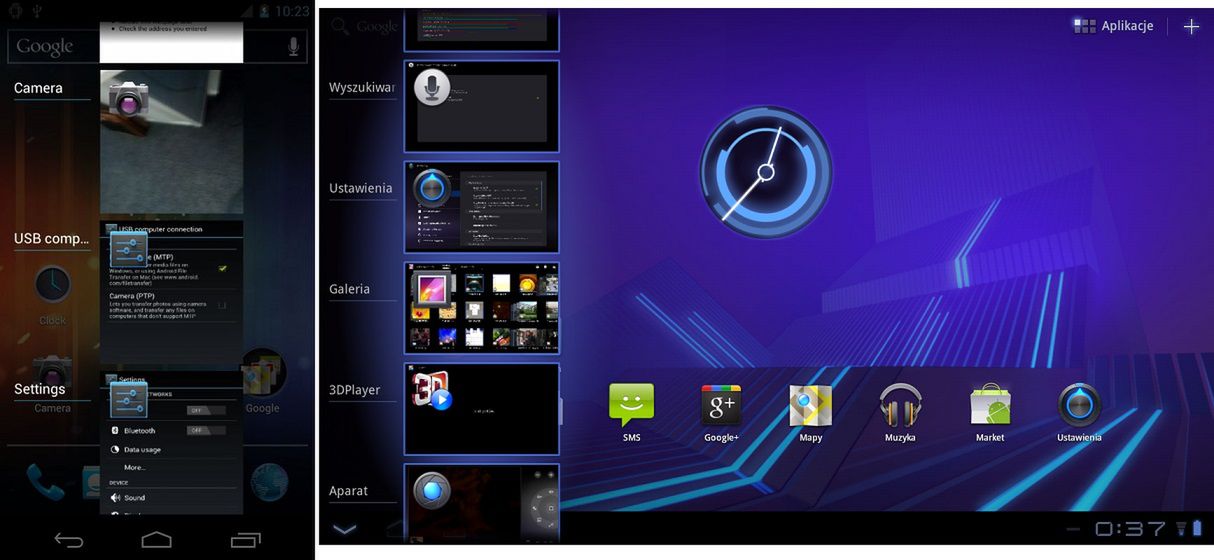Image resolution: width=1214 pixels, height=560 pixels.
Task: Tap the phone Back navigation button
Action: [69, 540]
